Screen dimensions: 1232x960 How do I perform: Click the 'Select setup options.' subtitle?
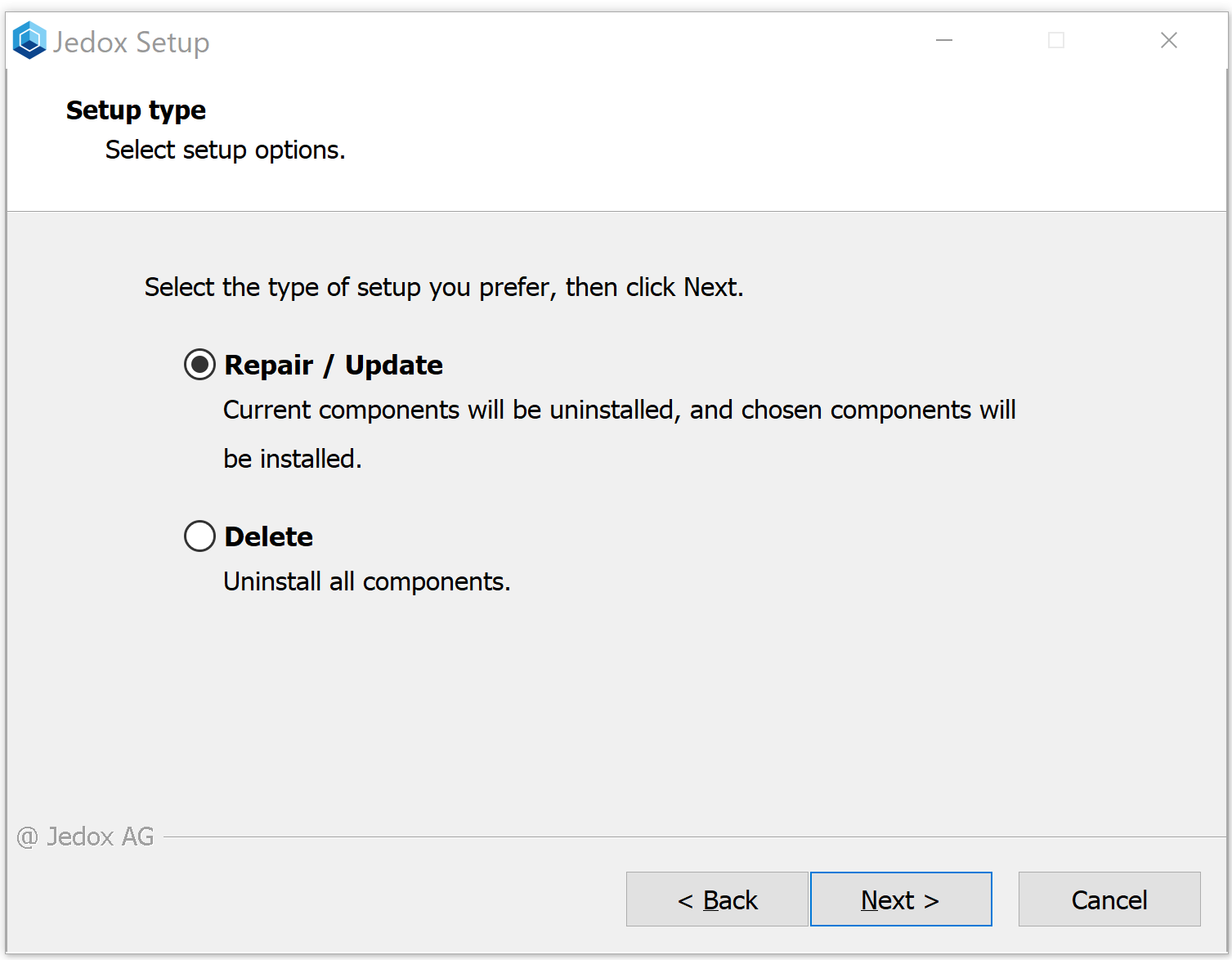[x=225, y=150]
